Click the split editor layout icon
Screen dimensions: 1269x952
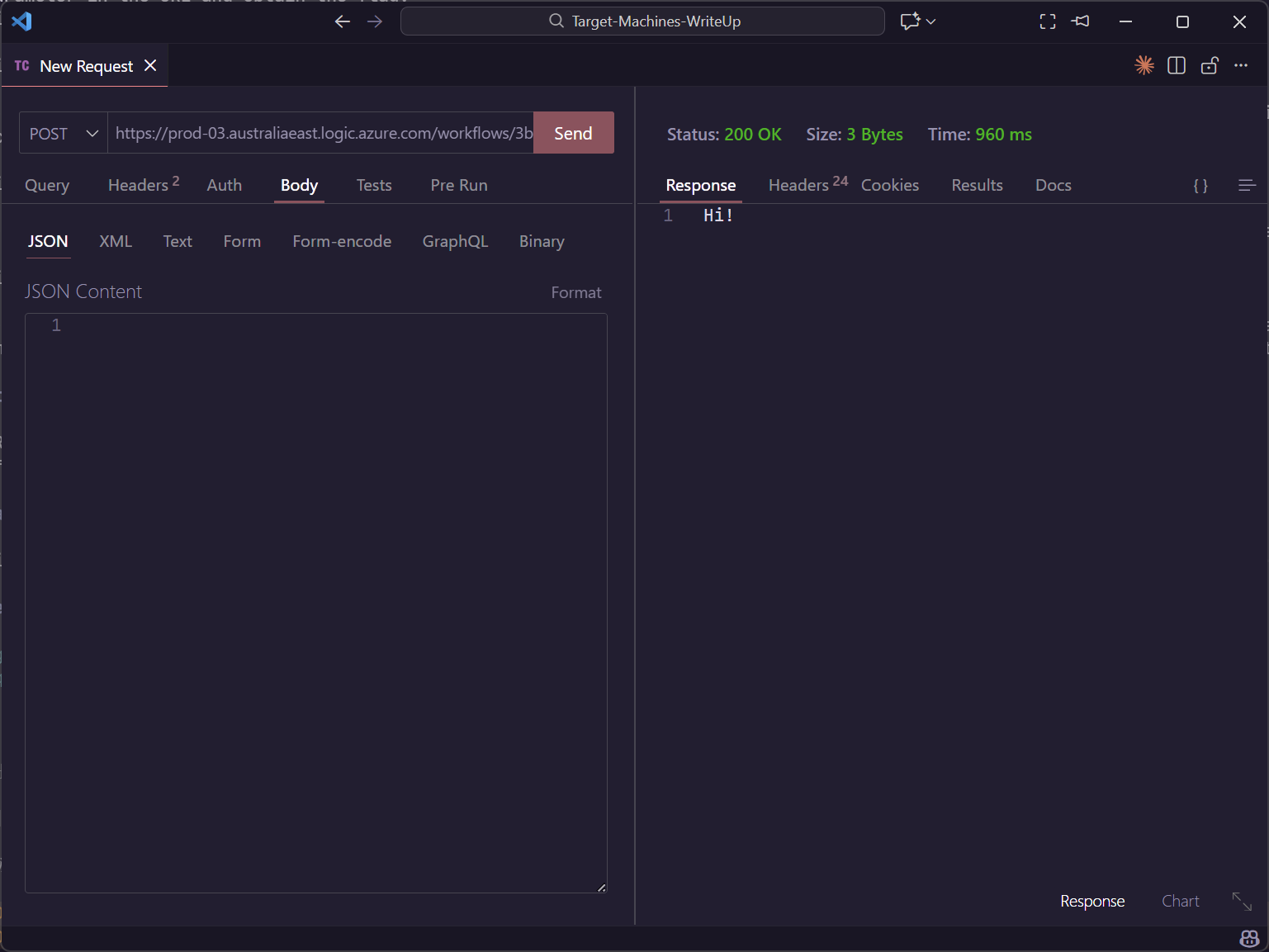click(x=1177, y=66)
